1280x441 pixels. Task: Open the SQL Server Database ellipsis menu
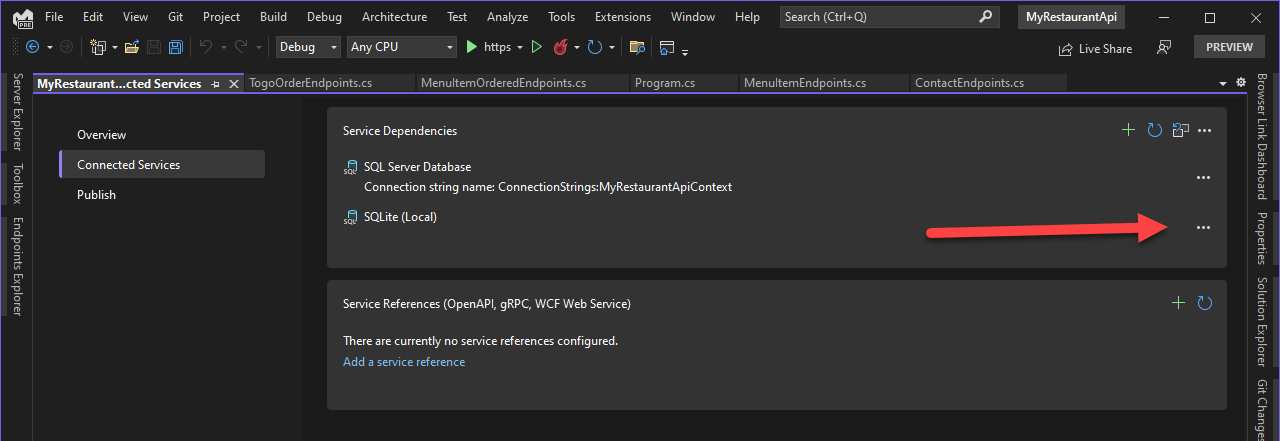1204,177
